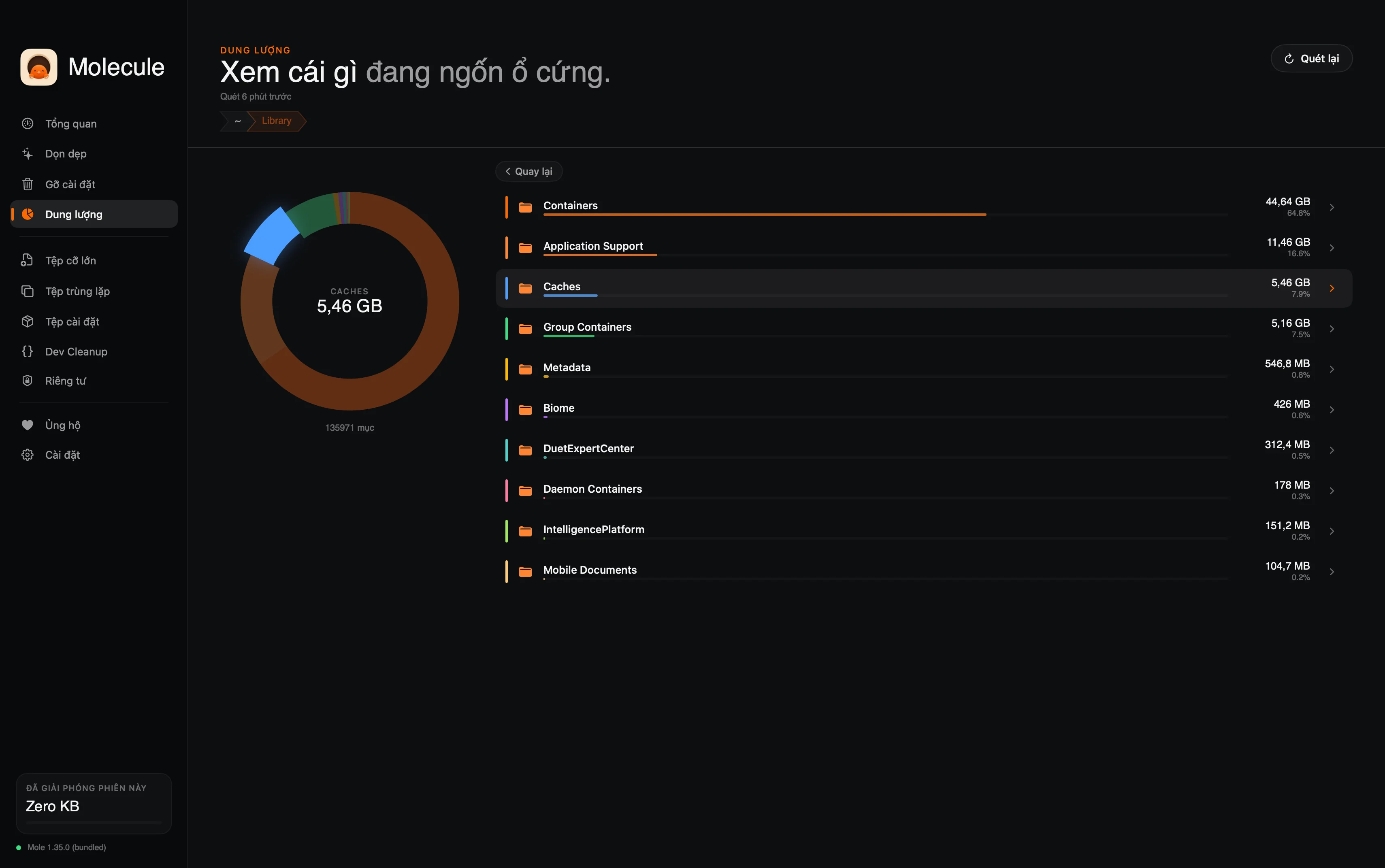Select the Tệp trùng lặp icon
The image size is (1385, 868).
[x=28, y=291]
